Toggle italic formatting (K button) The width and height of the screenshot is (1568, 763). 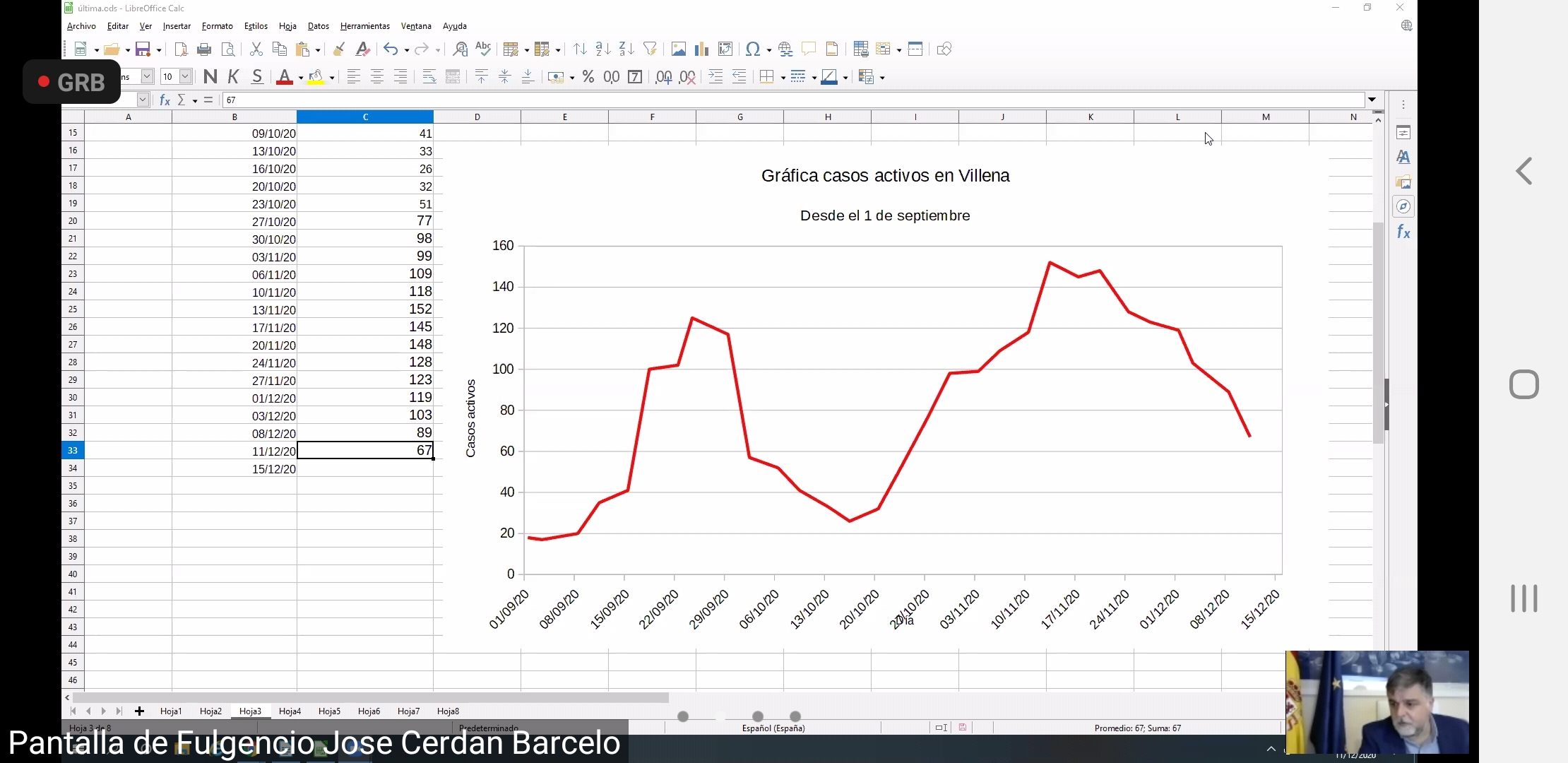tap(234, 77)
